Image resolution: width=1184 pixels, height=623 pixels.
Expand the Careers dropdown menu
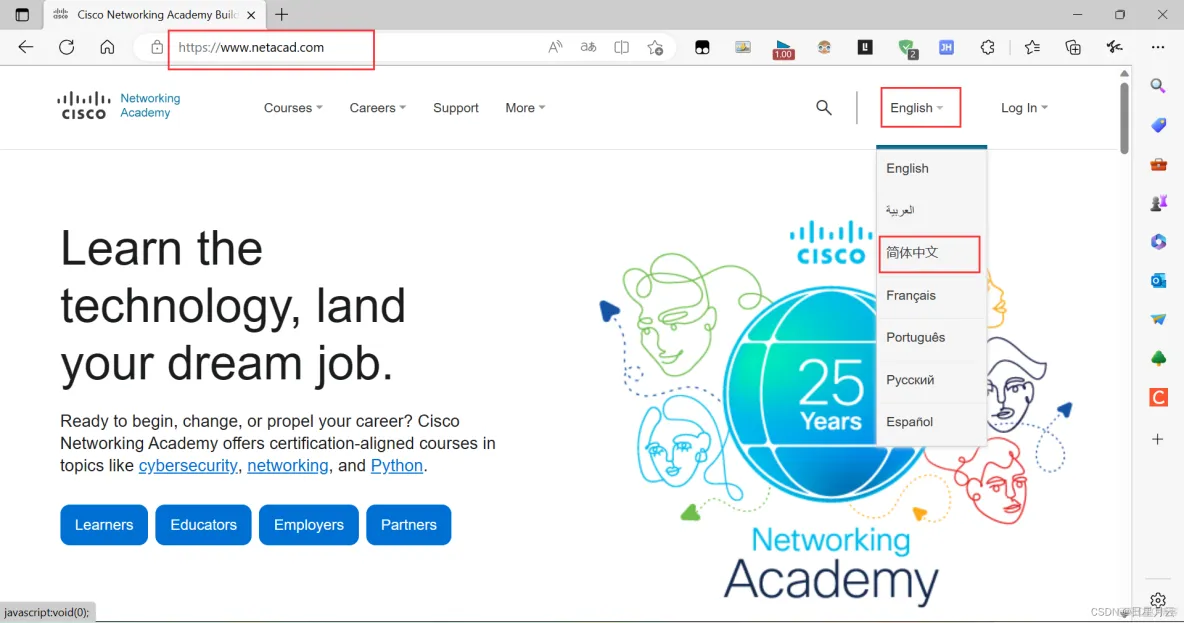pos(378,108)
